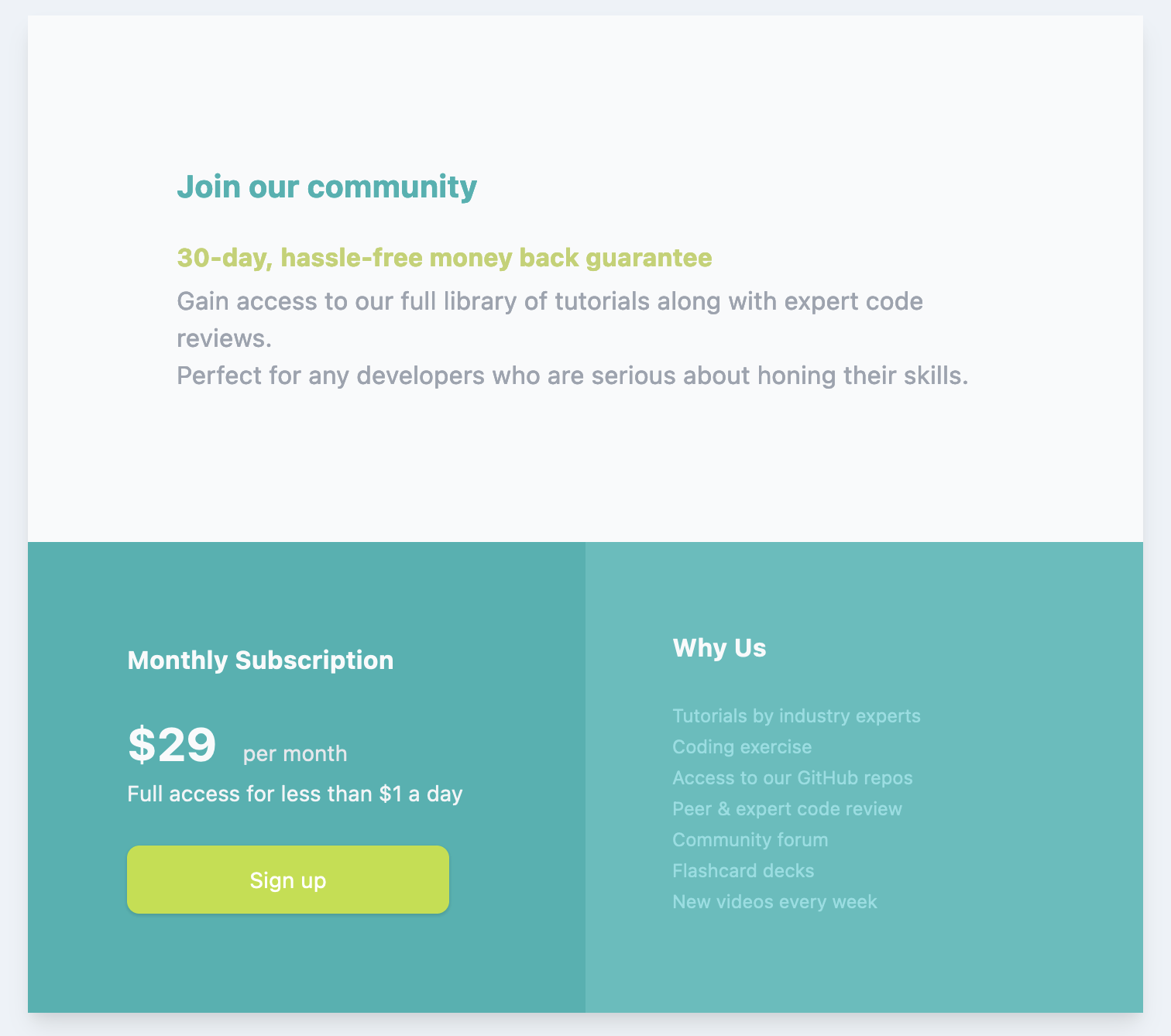Select the $29 price text
The width and height of the screenshot is (1171, 1036).
(172, 743)
